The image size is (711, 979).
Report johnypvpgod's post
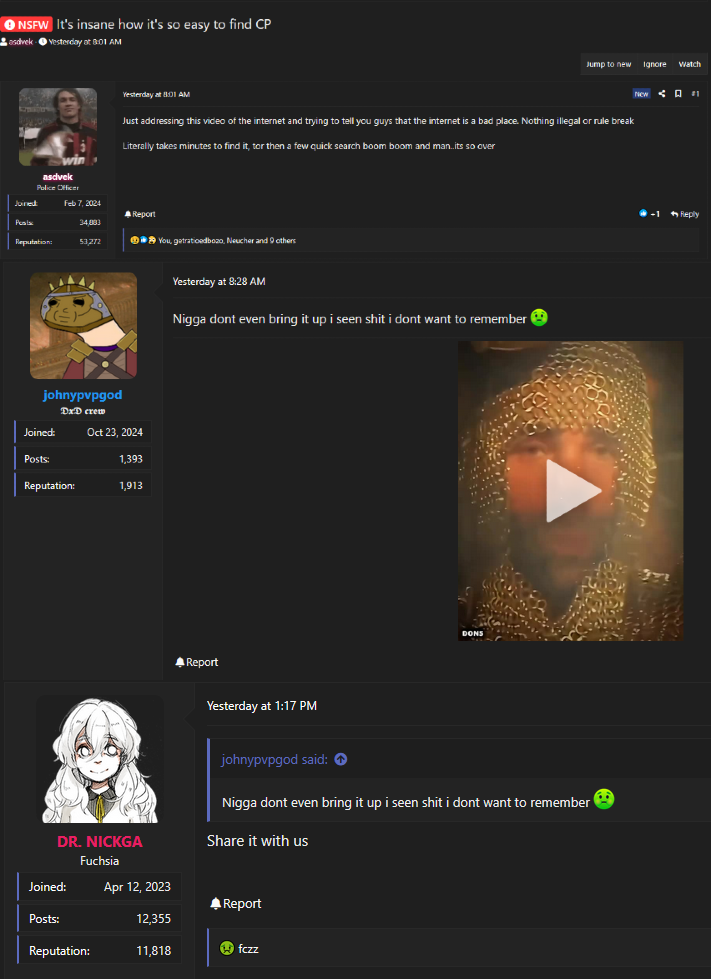tap(197, 662)
